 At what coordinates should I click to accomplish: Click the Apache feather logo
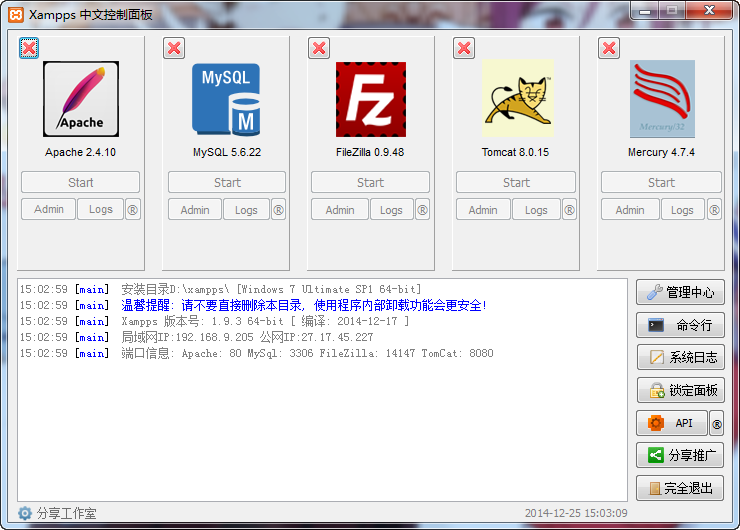81,99
